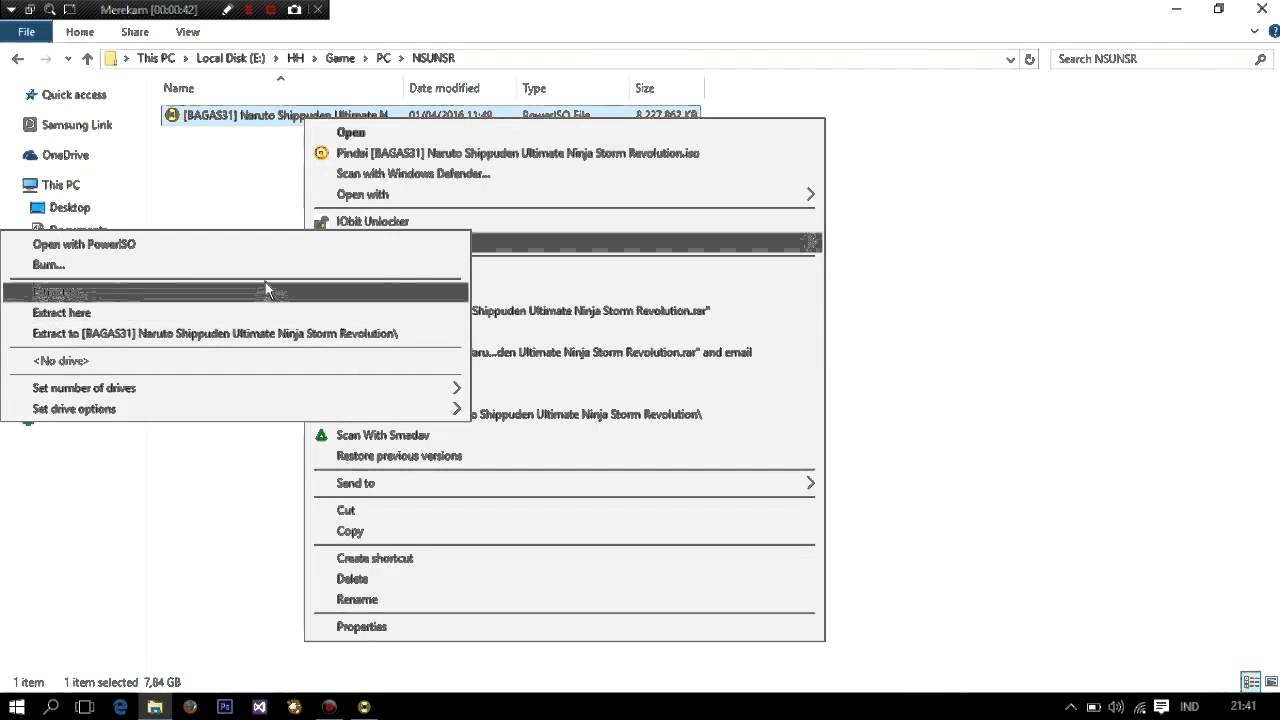Choose Extract here in submenu
1280x720 pixels.
pyautogui.click(x=235, y=313)
